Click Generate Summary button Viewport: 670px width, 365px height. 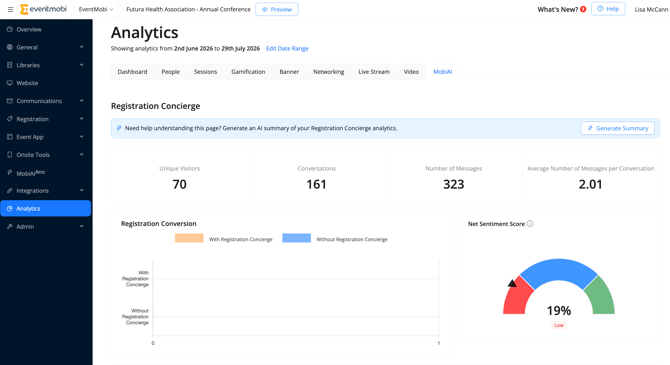click(x=617, y=128)
